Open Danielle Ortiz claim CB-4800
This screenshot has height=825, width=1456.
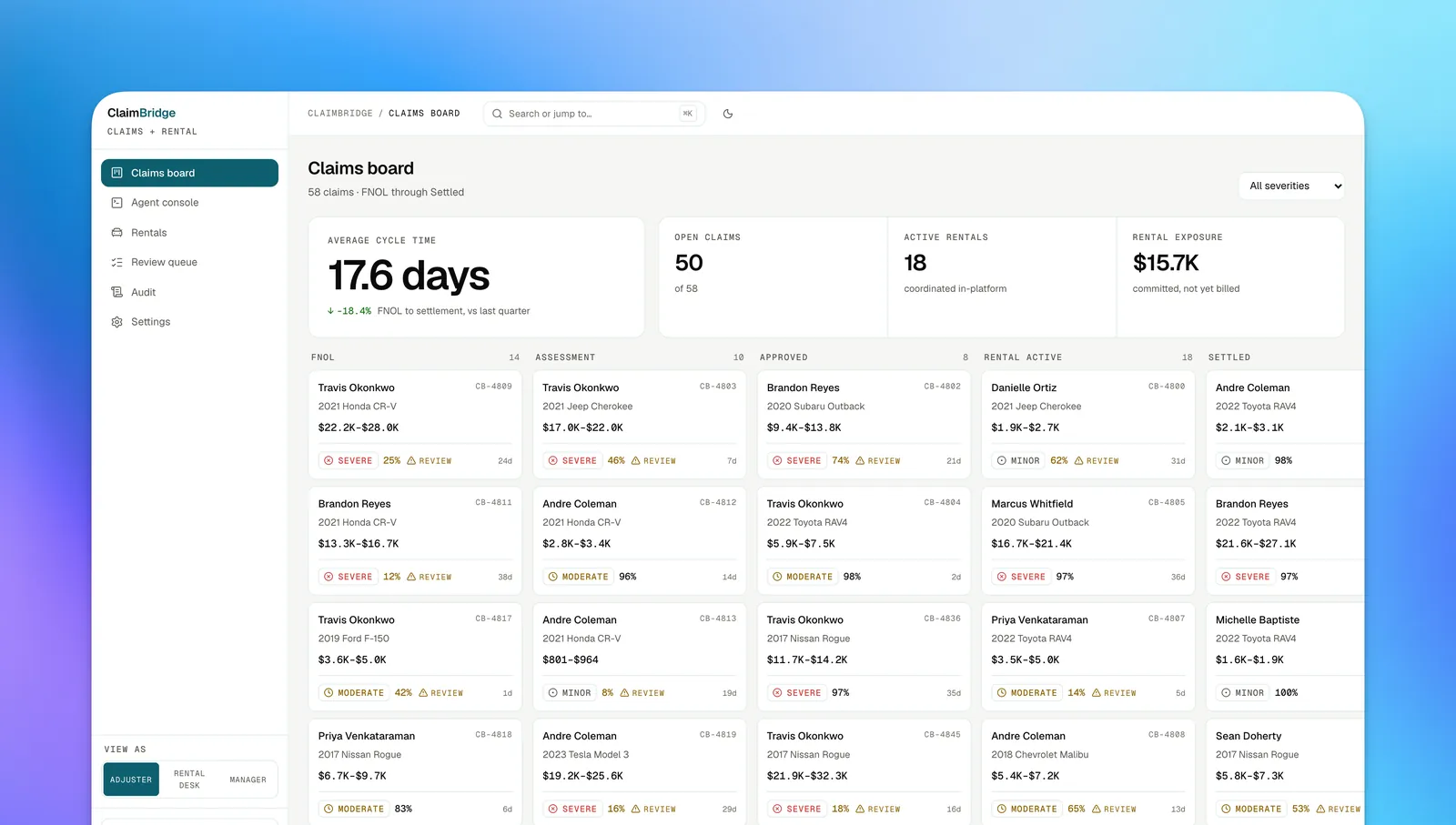[1088, 425]
